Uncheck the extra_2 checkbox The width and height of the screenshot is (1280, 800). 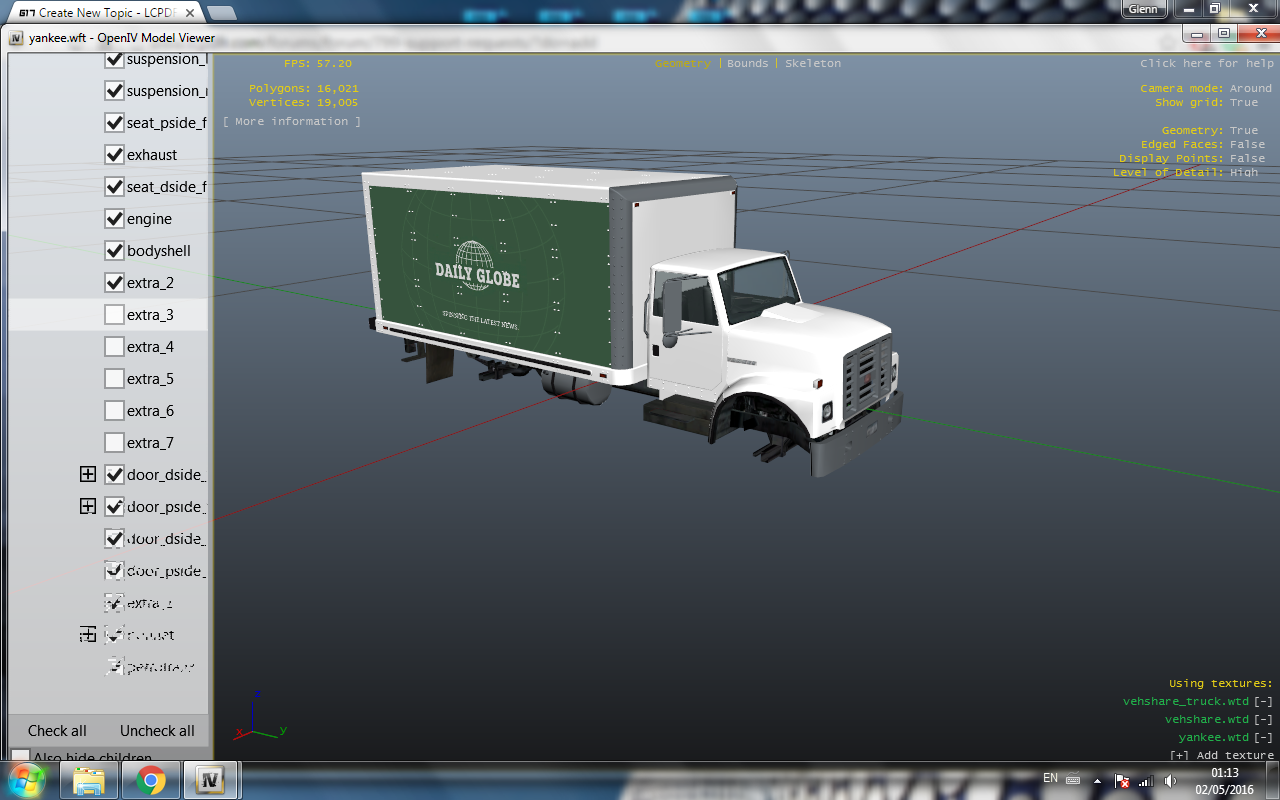click(x=114, y=283)
